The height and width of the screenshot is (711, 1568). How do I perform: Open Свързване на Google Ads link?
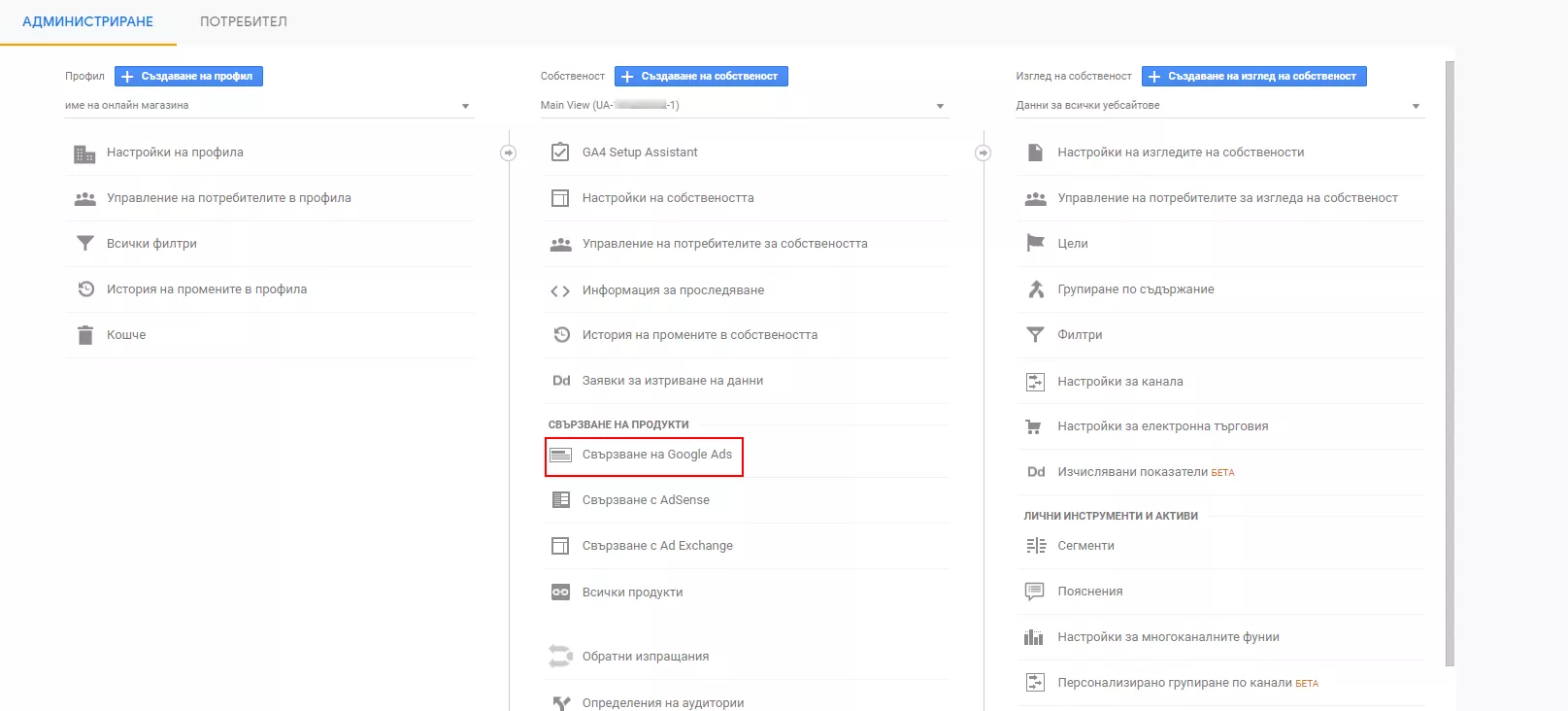[657, 455]
